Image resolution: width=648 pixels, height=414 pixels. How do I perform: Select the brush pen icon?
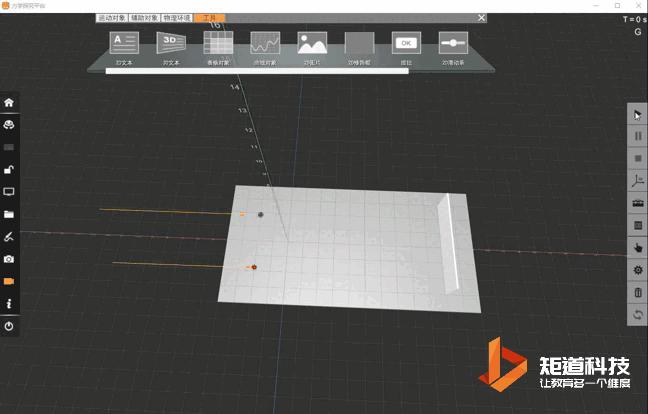pyautogui.click(x=9, y=237)
